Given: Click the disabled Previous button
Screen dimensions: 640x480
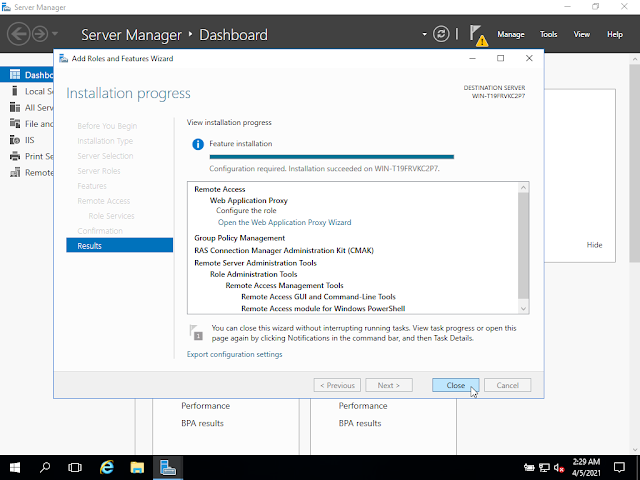Looking at the screenshot, I should 337,385.
